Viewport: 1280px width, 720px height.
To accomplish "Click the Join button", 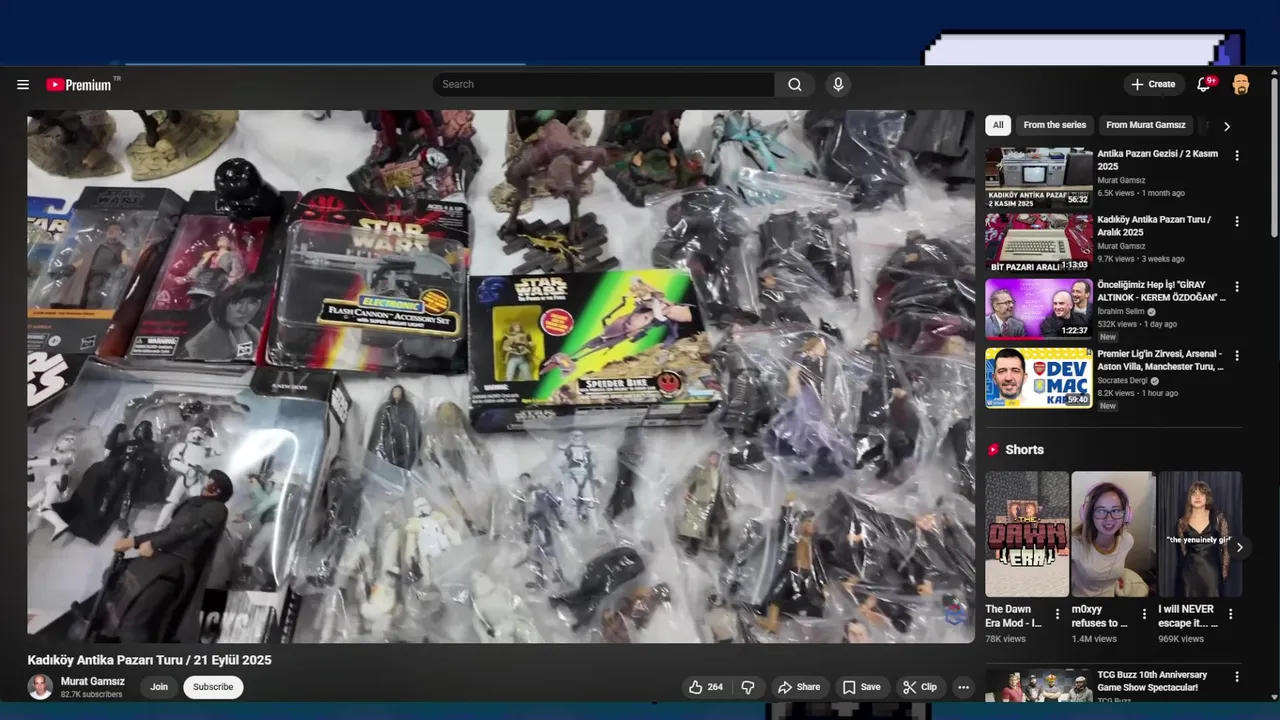I will [x=159, y=687].
